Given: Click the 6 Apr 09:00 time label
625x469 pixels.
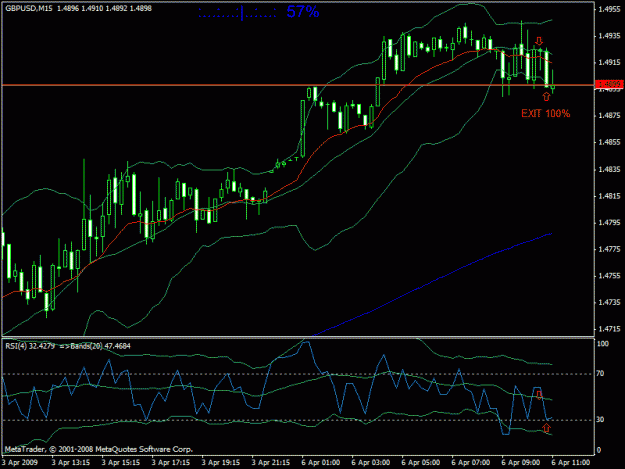Looking at the screenshot, I should [521, 463].
